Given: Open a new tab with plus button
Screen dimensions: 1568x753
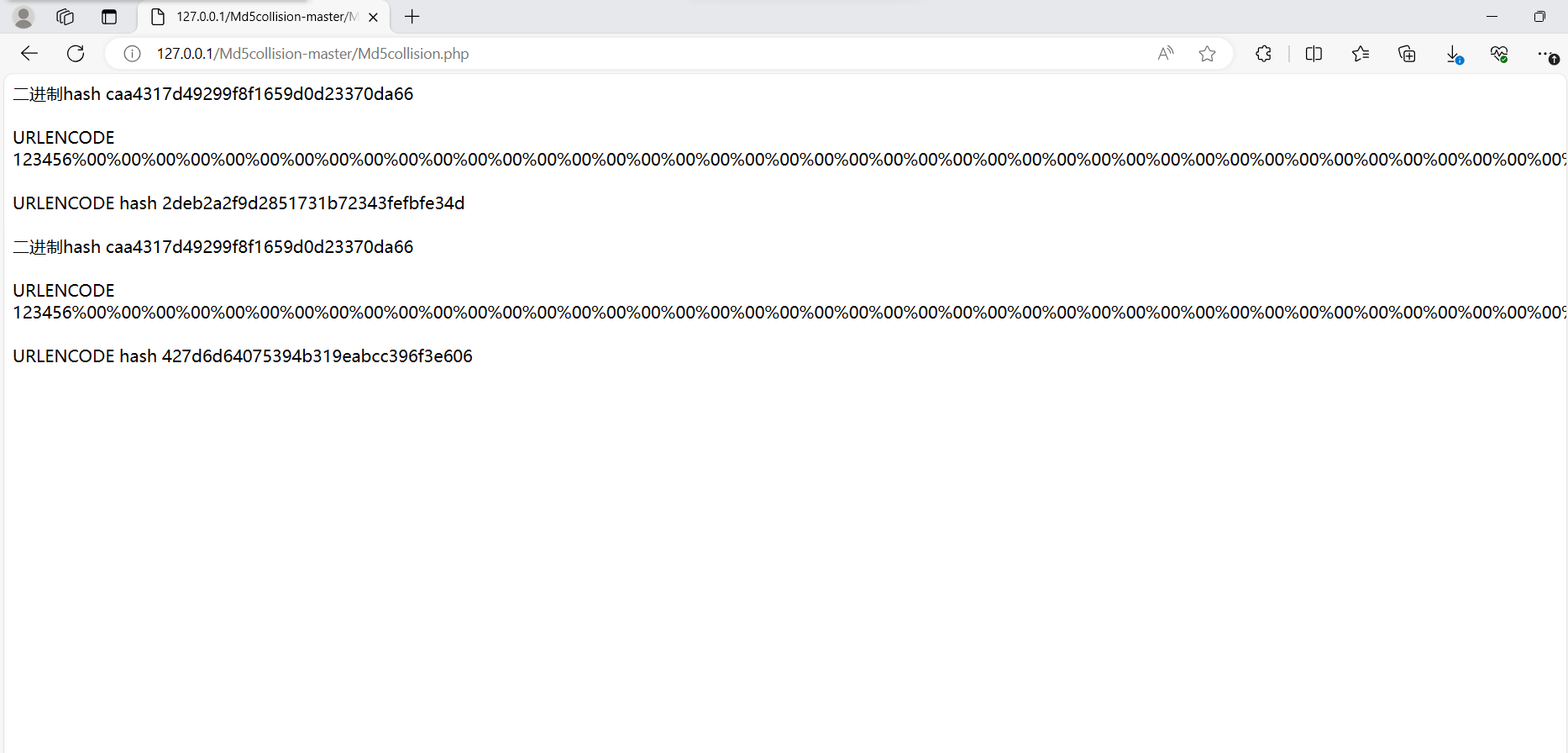Looking at the screenshot, I should (x=412, y=17).
